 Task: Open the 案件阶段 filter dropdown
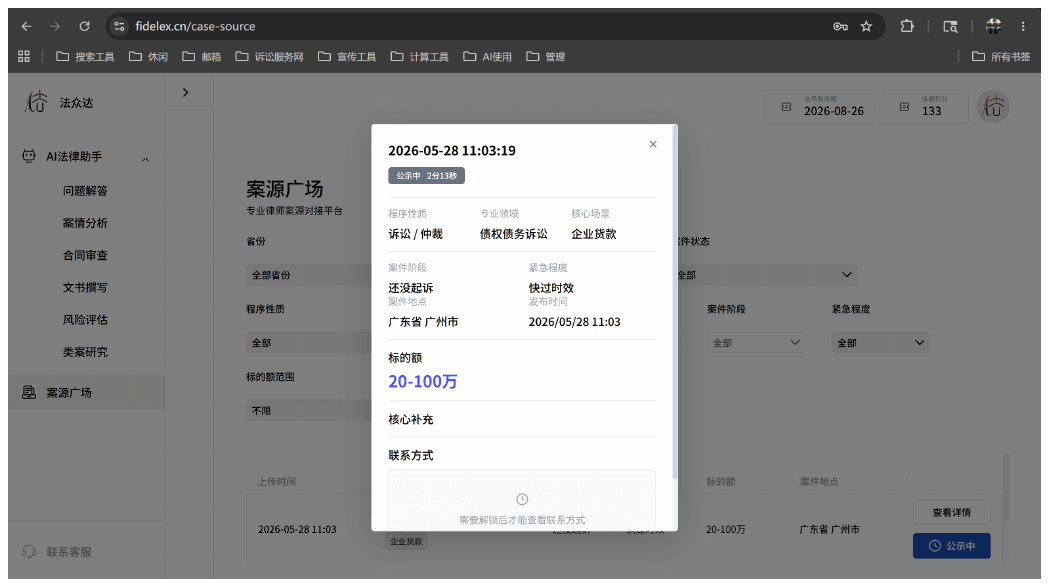[755, 343]
